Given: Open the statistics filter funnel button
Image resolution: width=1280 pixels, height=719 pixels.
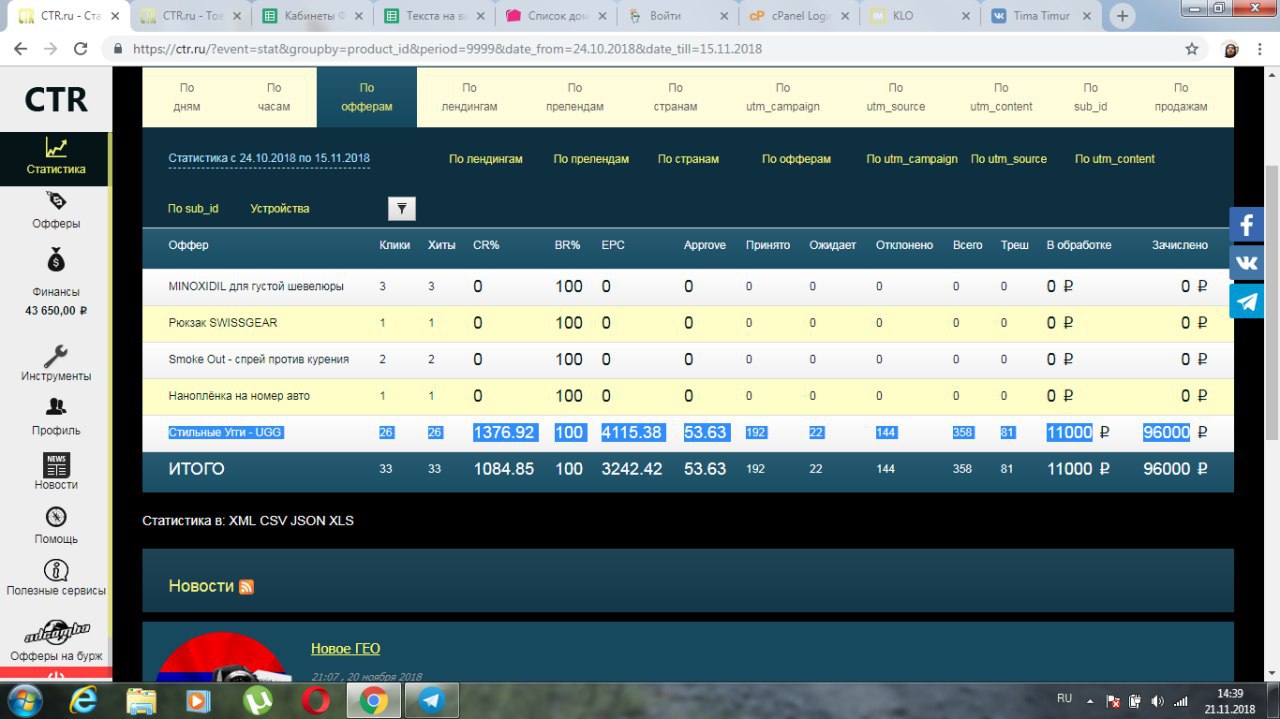Looking at the screenshot, I should (x=401, y=208).
